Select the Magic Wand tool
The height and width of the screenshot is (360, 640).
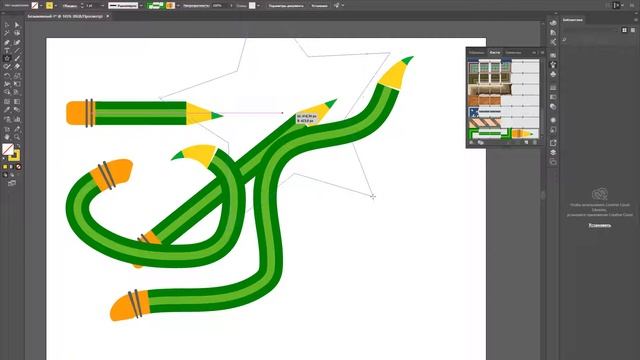[7, 33]
